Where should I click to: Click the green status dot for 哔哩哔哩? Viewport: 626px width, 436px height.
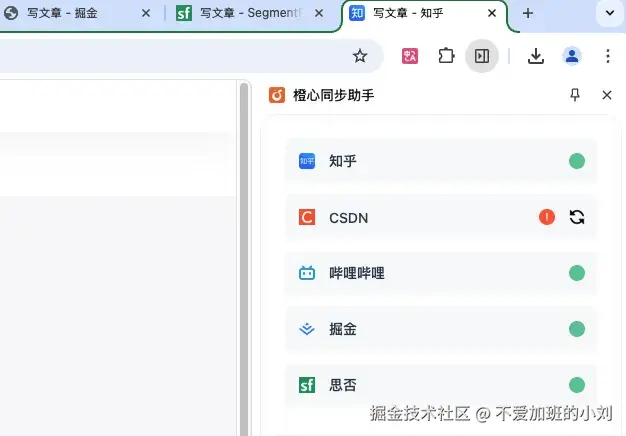tap(576, 273)
